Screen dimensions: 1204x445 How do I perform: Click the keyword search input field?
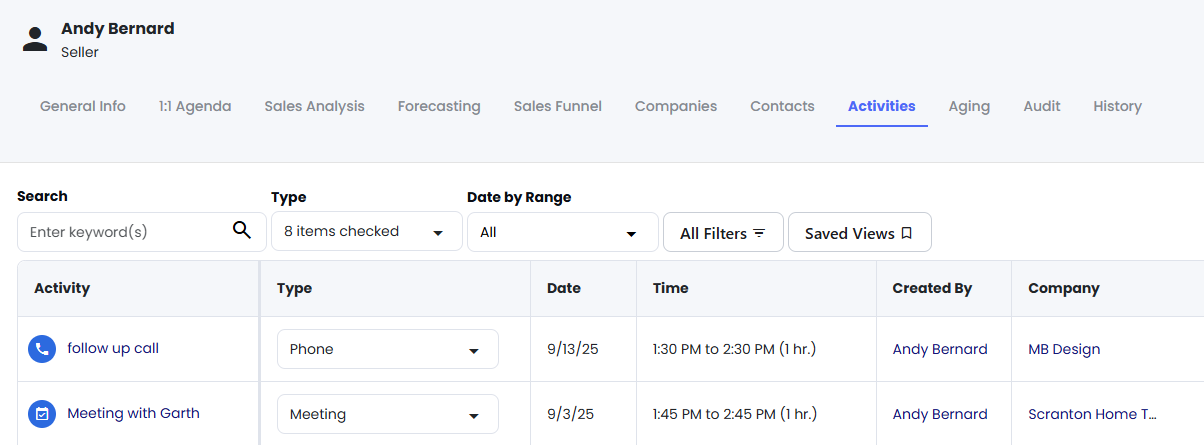pyautogui.click(x=125, y=232)
